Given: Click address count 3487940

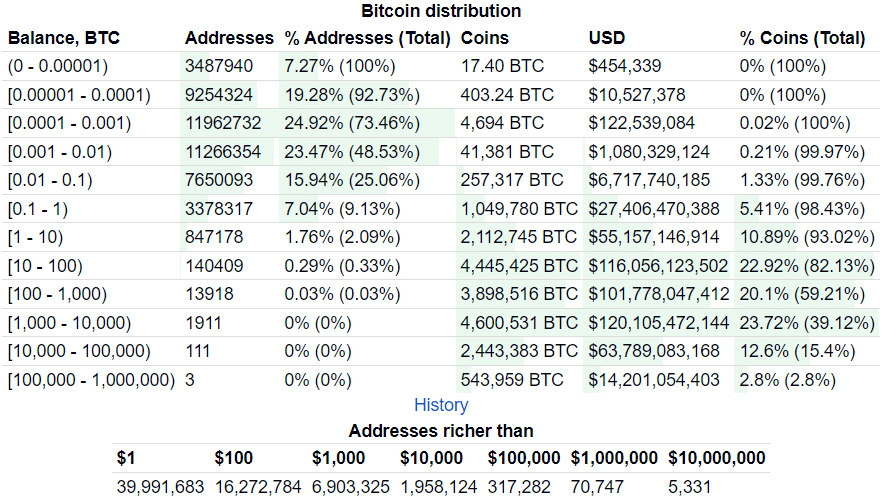Looking at the screenshot, I should click(x=219, y=66).
